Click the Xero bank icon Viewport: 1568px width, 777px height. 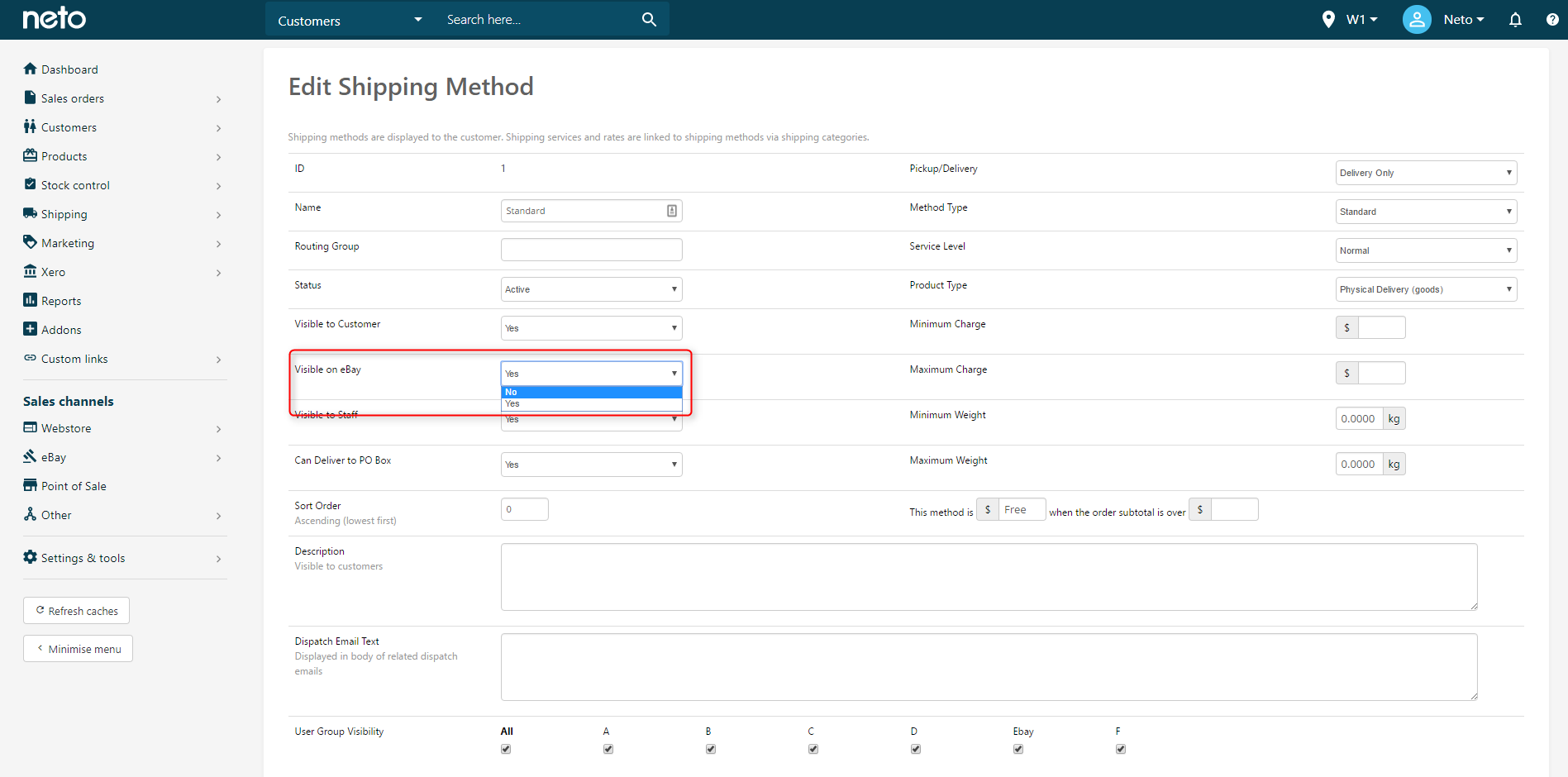pos(31,271)
